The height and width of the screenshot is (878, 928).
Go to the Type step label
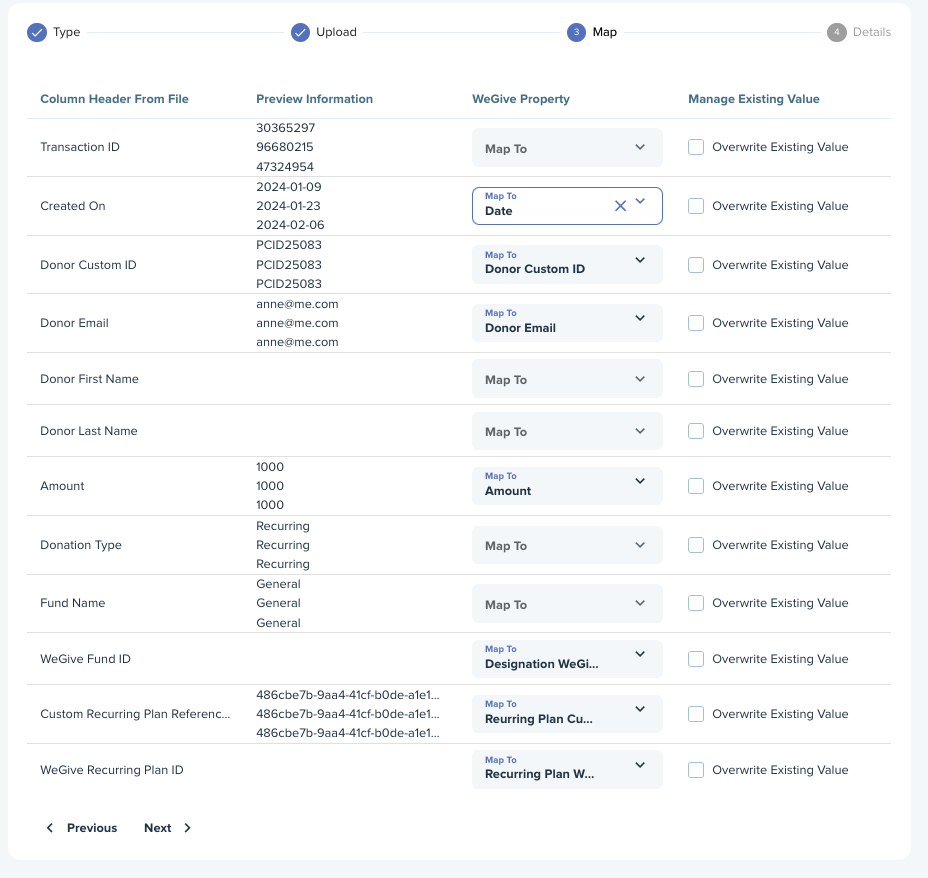point(66,33)
